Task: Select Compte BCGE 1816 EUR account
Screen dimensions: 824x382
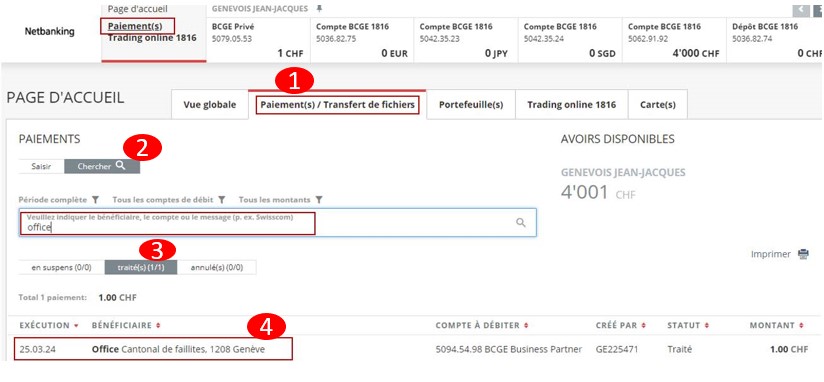Action: pos(363,40)
